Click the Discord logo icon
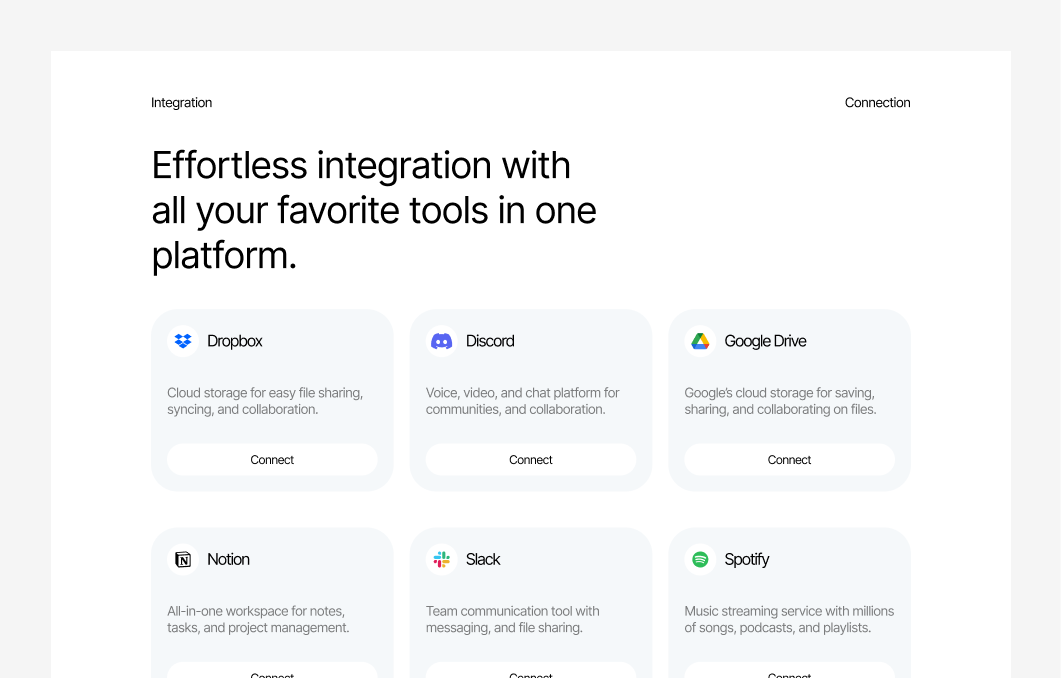The height and width of the screenshot is (678, 1061). [x=441, y=341]
